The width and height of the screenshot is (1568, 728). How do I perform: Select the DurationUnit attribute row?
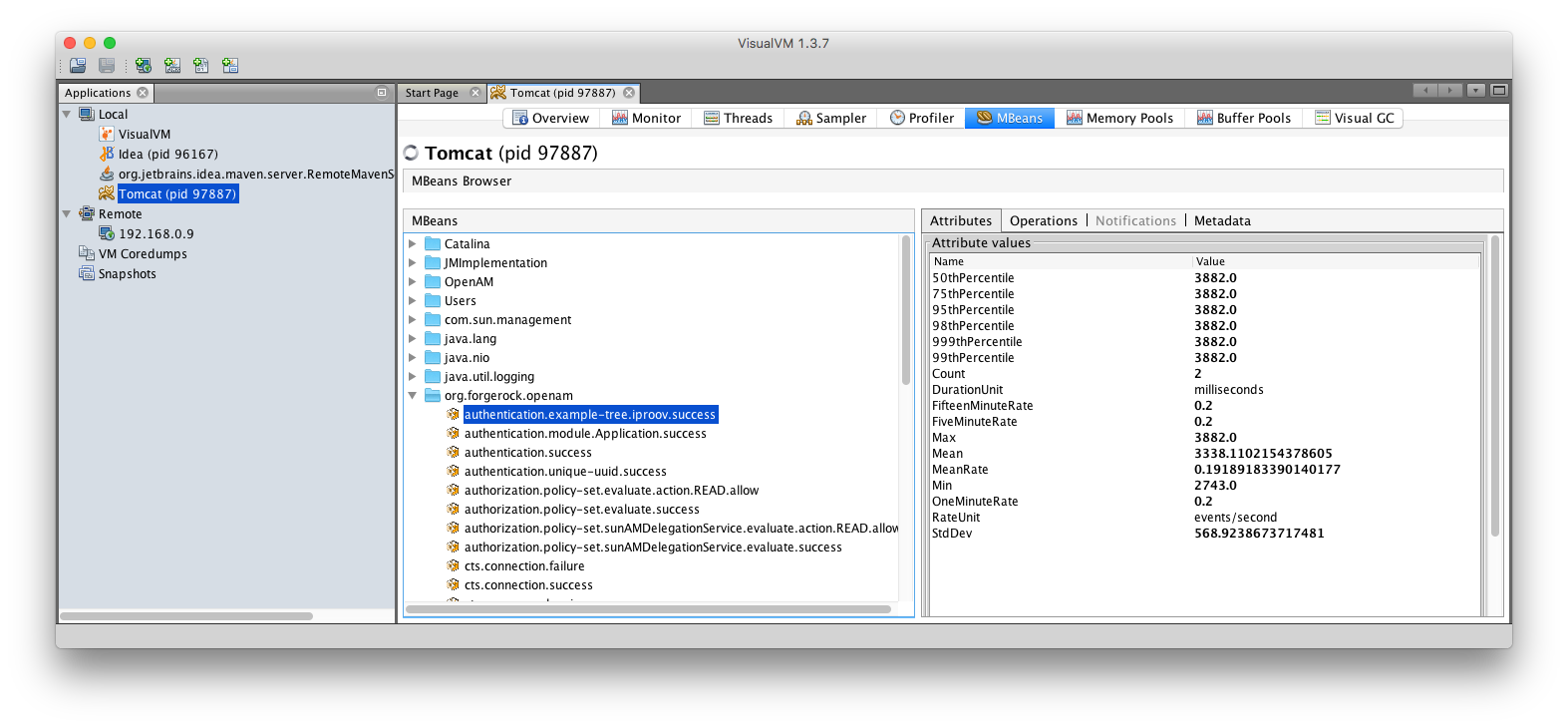pyautogui.click(x=1204, y=389)
